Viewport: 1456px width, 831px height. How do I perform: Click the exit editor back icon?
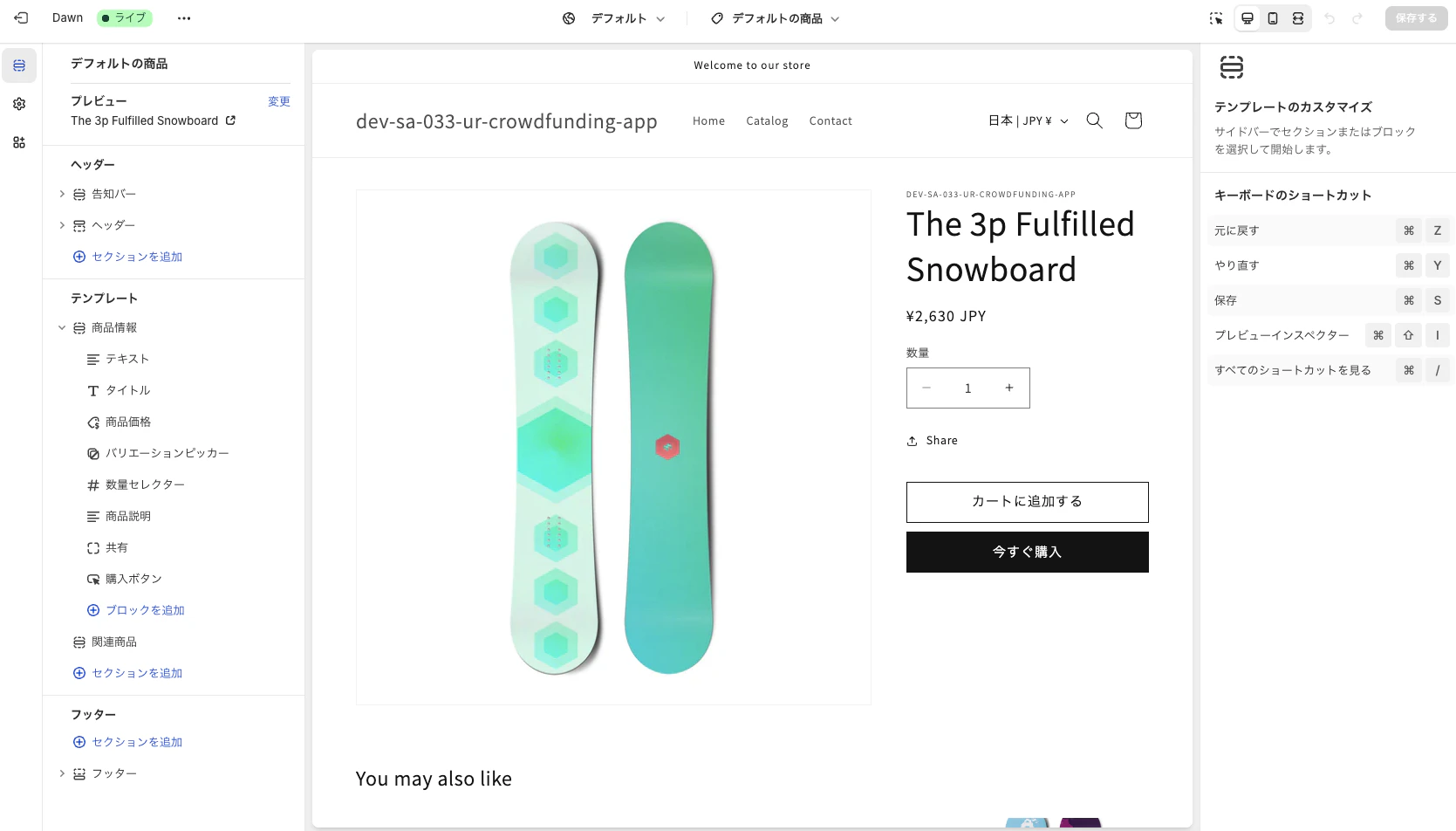[21, 17]
